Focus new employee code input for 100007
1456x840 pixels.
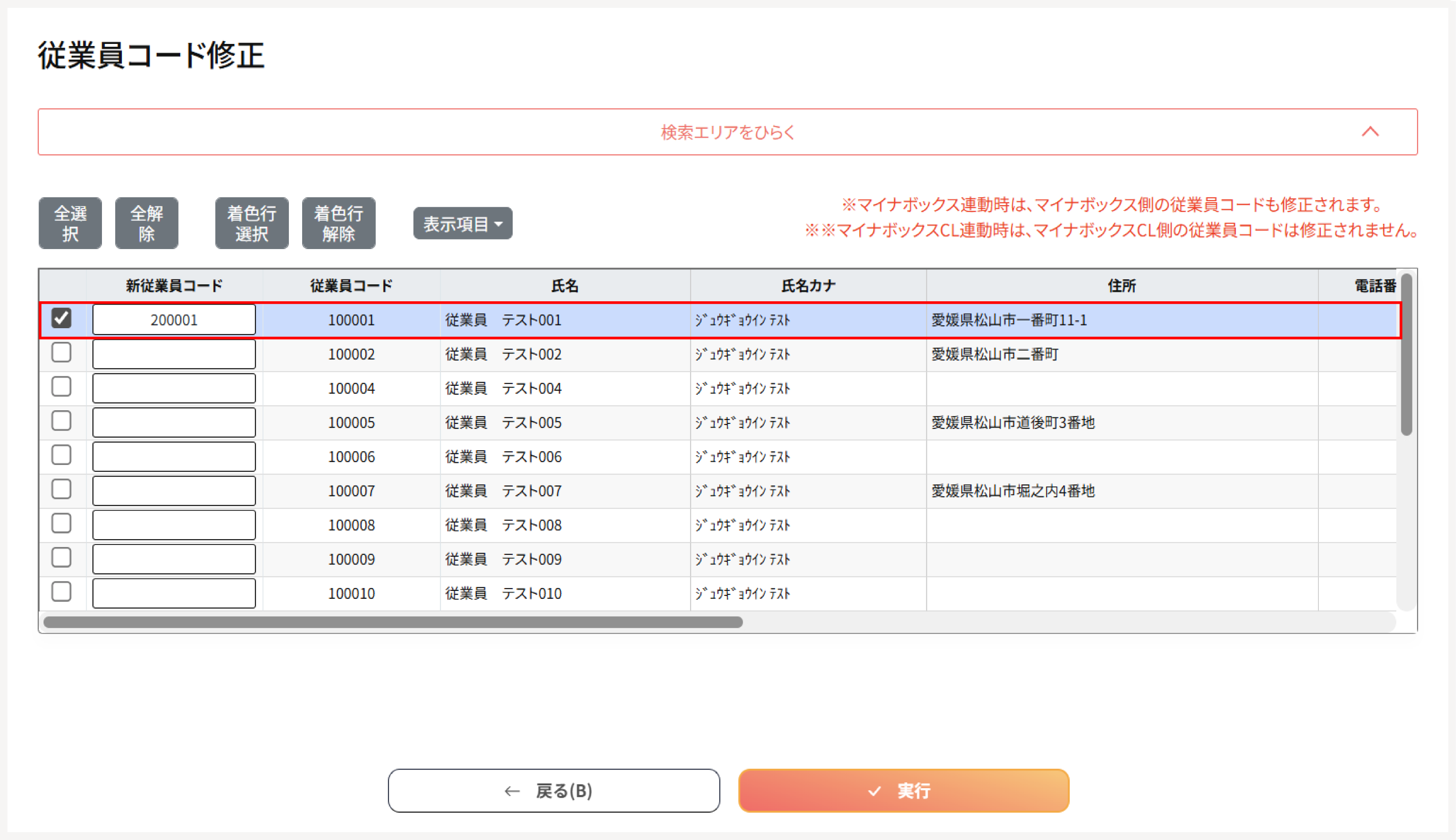(174, 491)
